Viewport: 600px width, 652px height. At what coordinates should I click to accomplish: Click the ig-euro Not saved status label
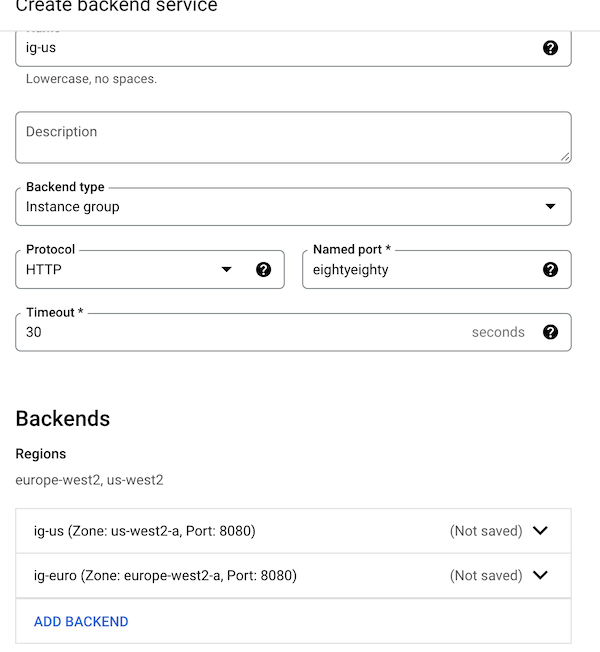tap(486, 575)
